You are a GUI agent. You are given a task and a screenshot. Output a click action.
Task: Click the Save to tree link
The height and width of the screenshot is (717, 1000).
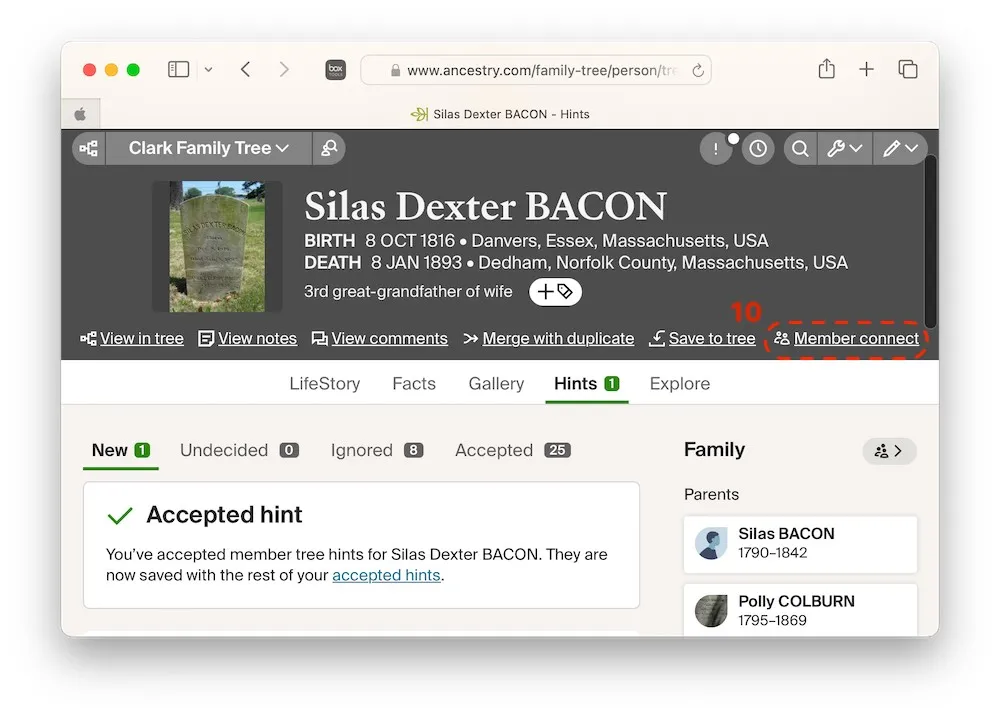(702, 339)
